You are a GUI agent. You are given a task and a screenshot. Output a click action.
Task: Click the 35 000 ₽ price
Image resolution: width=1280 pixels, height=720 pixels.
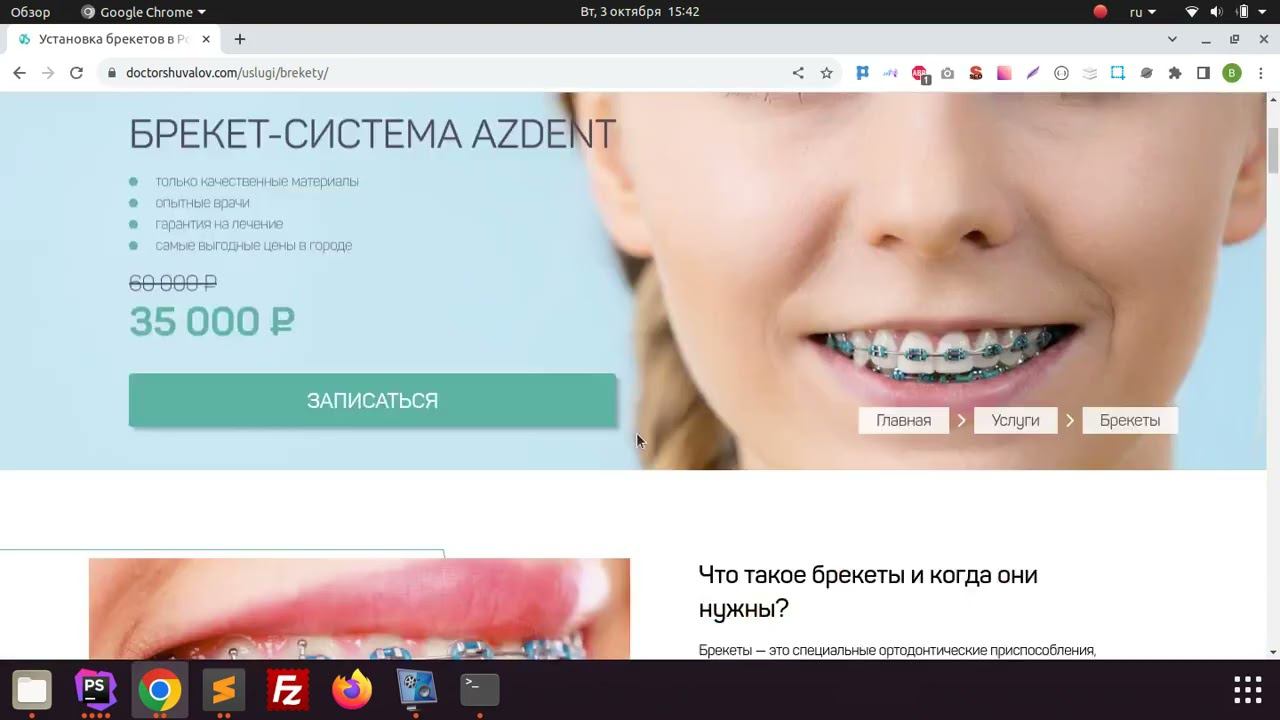click(x=212, y=321)
